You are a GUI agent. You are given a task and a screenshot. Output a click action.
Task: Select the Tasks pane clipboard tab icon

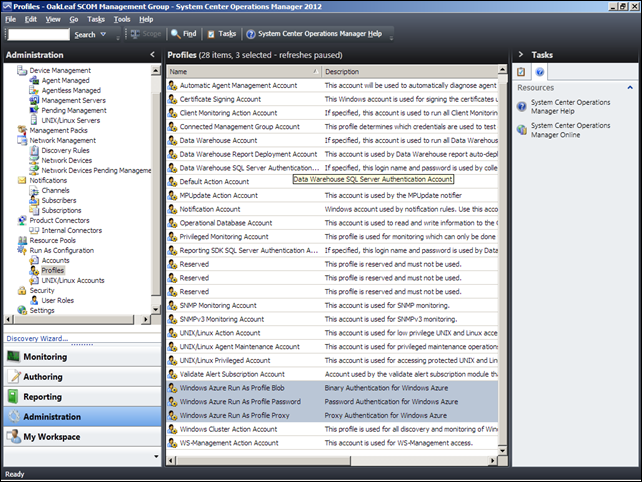coord(521,72)
